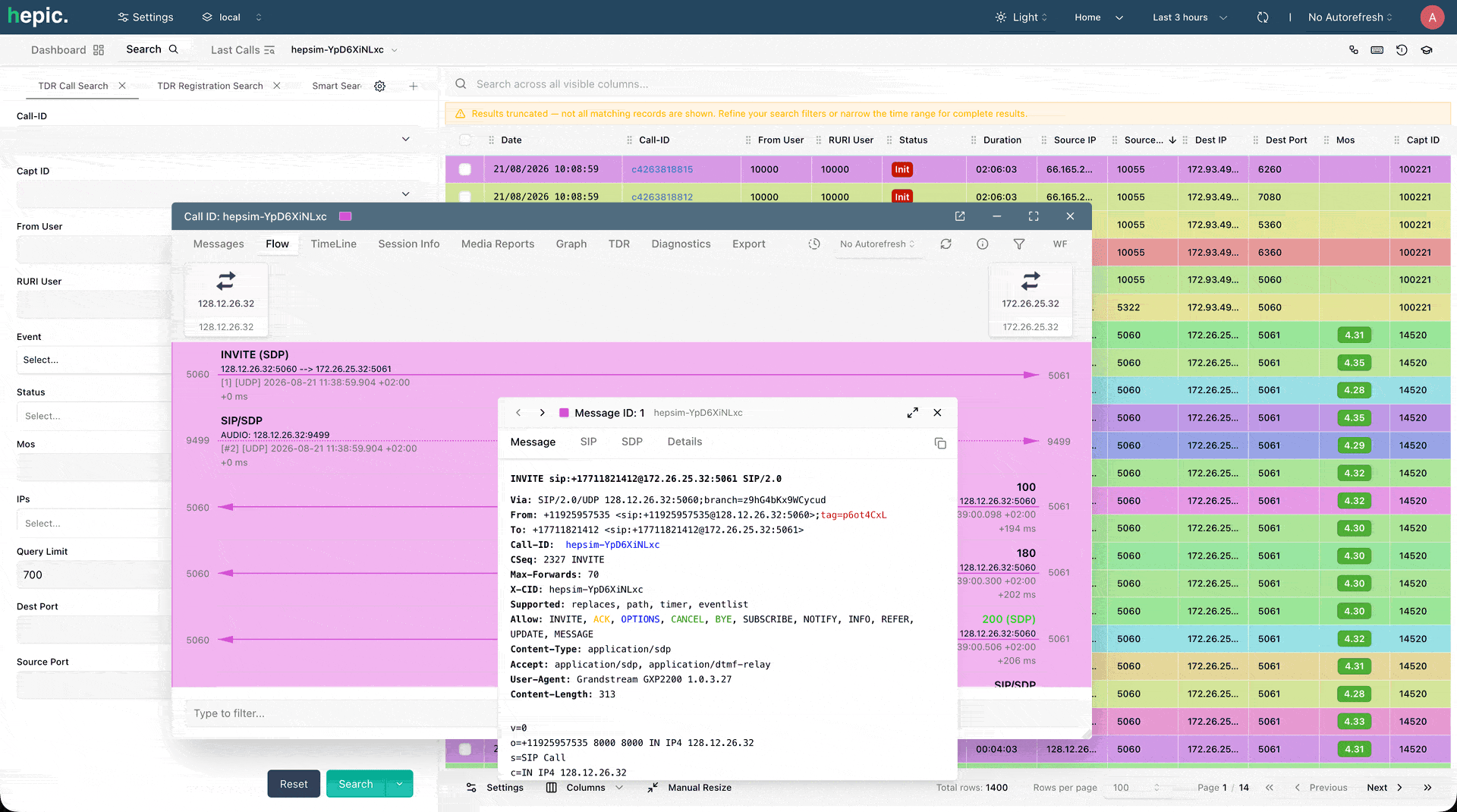Toggle the select-all rows checkbox
1457x812 pixels.
click(x=465, y=140)
